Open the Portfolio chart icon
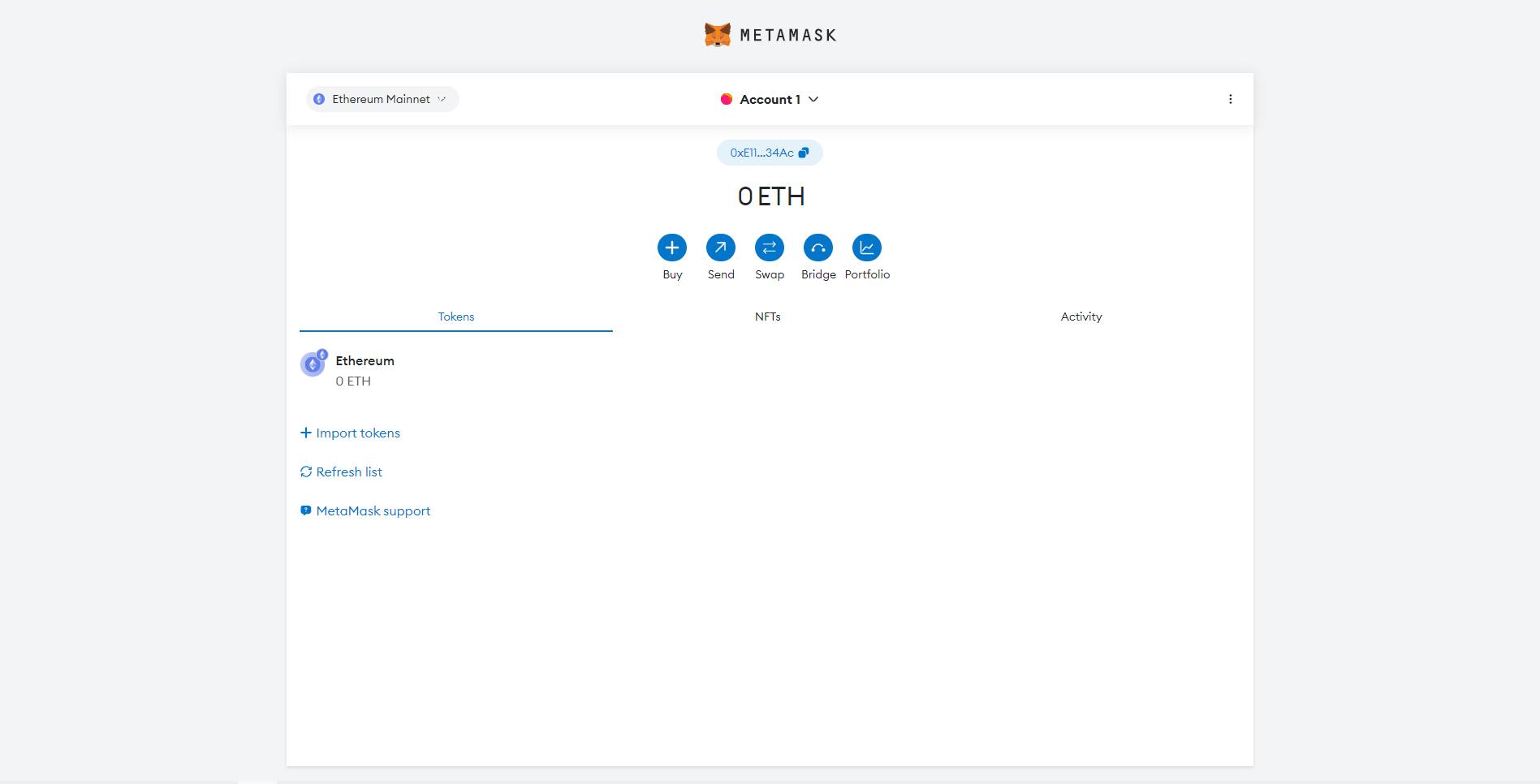This screenshot has height=784, width=1540. [x=867, y=248]
